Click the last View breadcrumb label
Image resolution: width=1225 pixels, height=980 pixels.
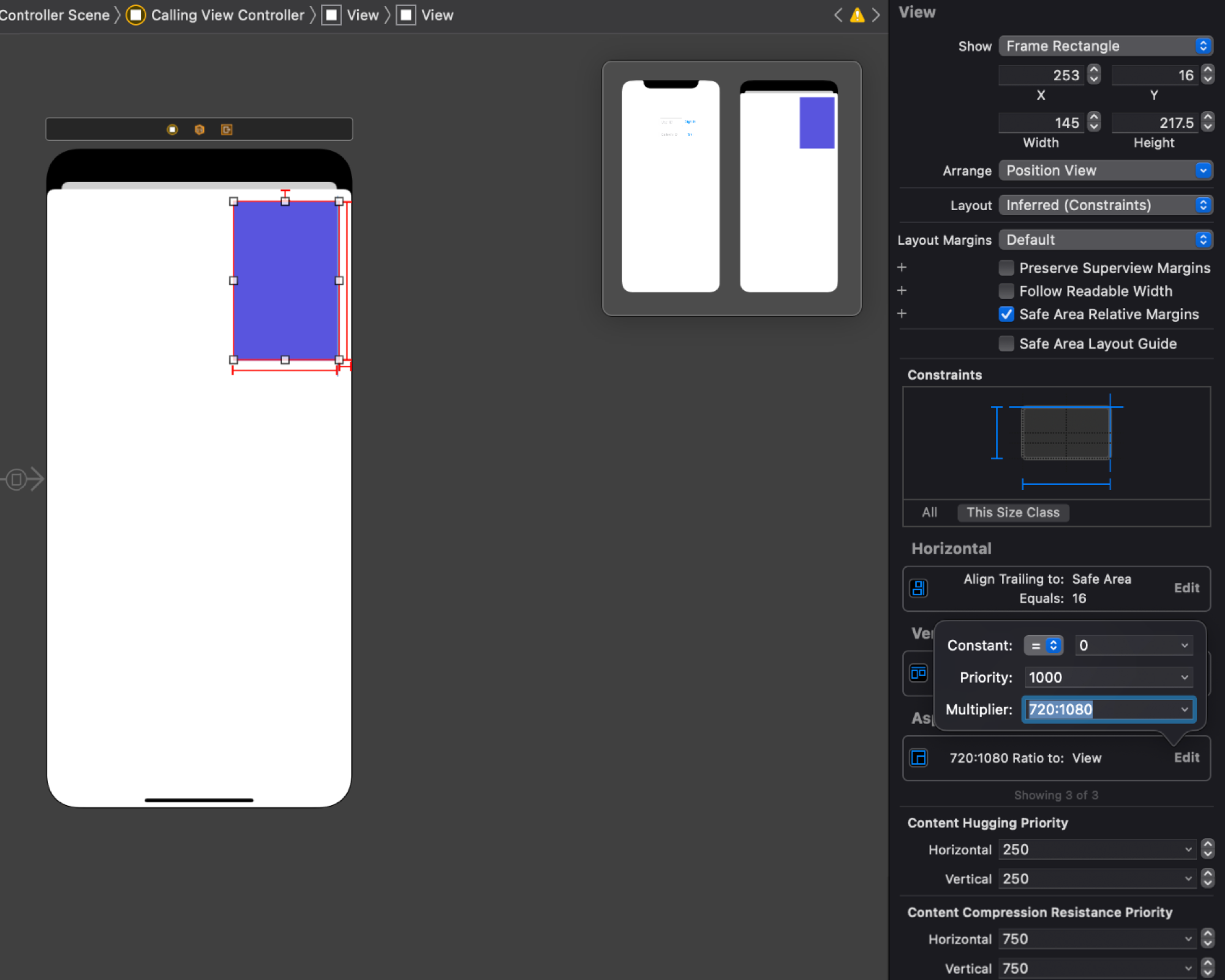(x=437, y=15)
